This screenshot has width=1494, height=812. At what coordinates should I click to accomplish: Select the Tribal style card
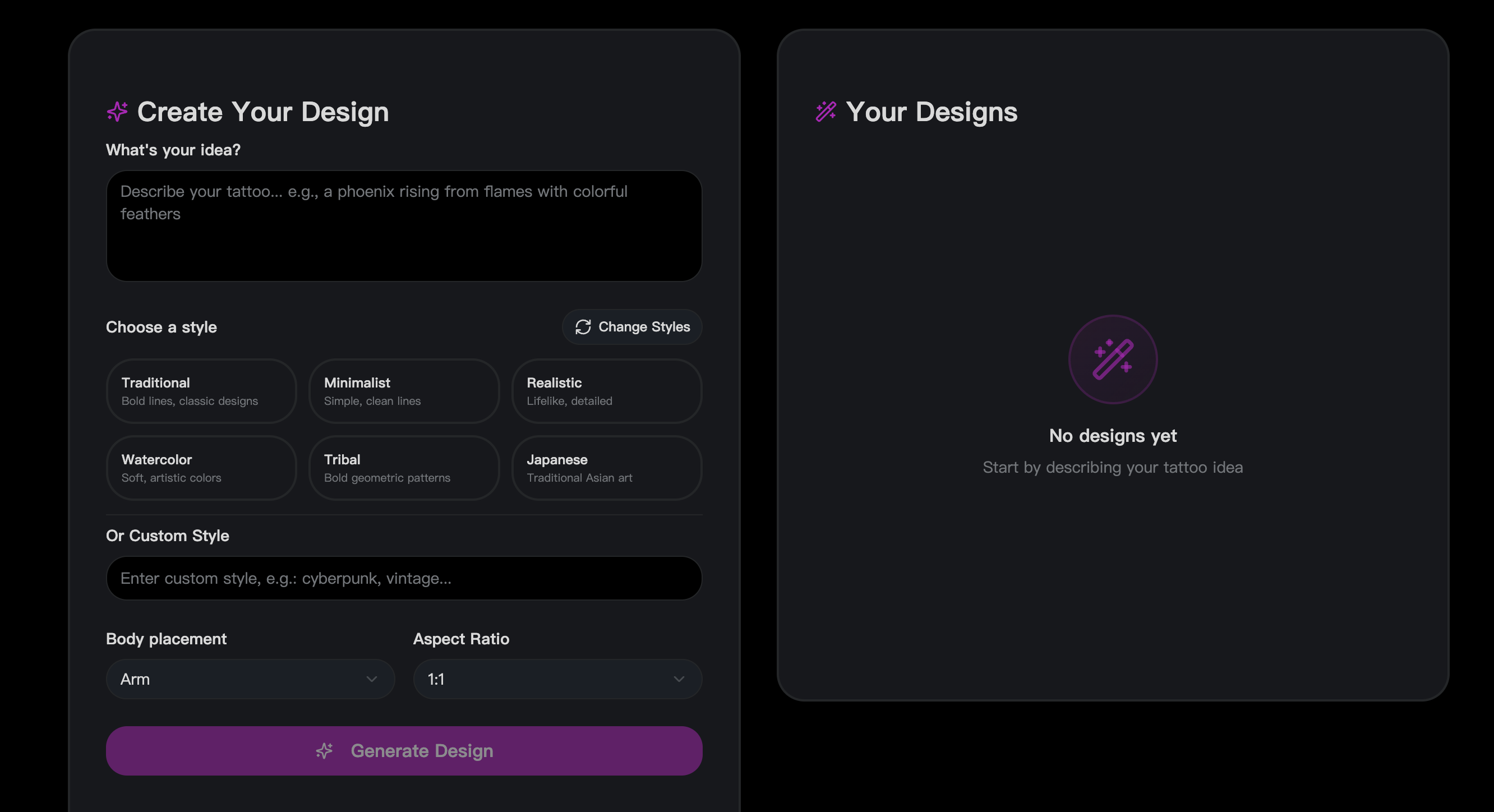point(404,468)
